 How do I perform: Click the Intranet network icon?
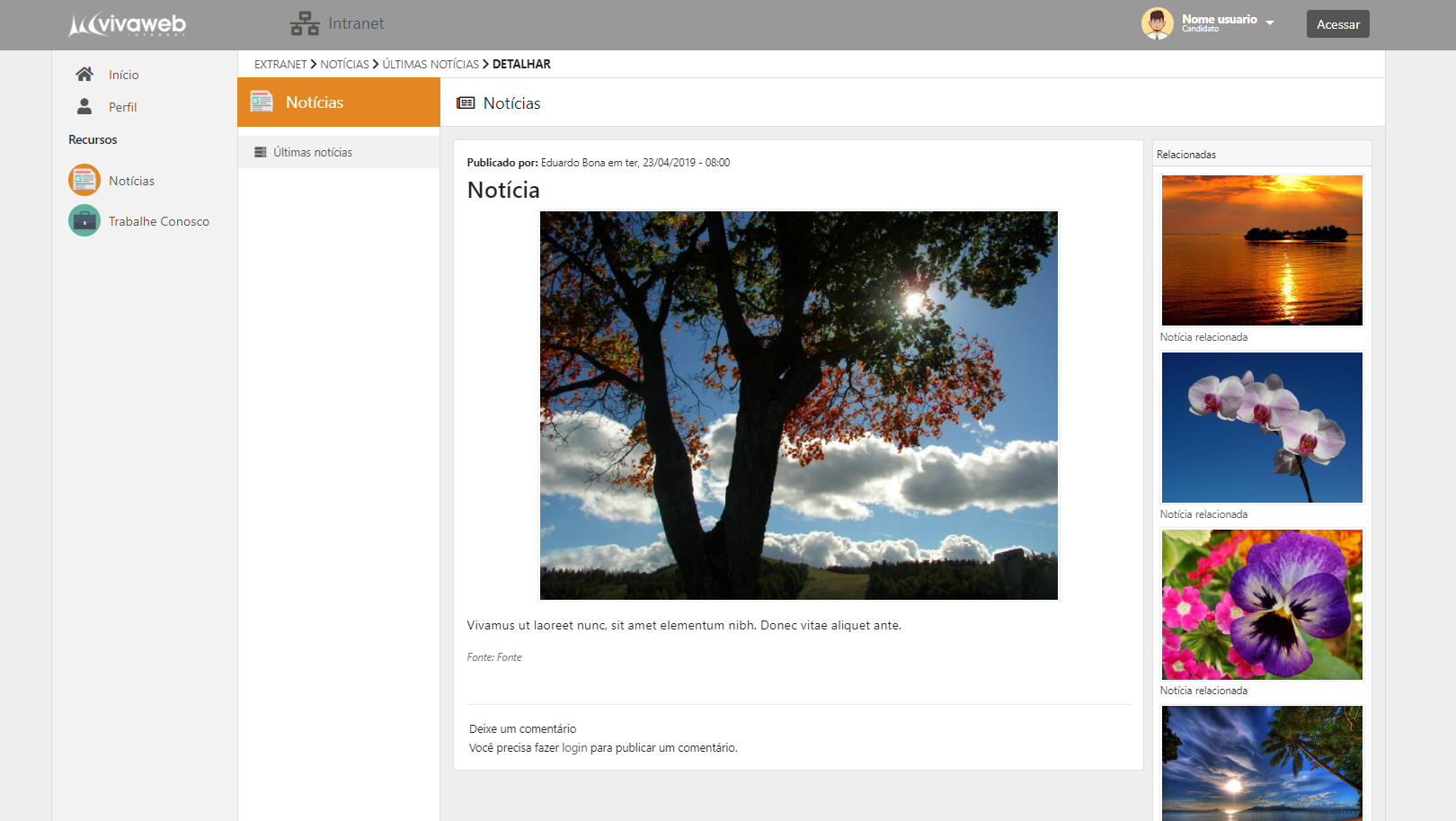[x=305, y=23]
